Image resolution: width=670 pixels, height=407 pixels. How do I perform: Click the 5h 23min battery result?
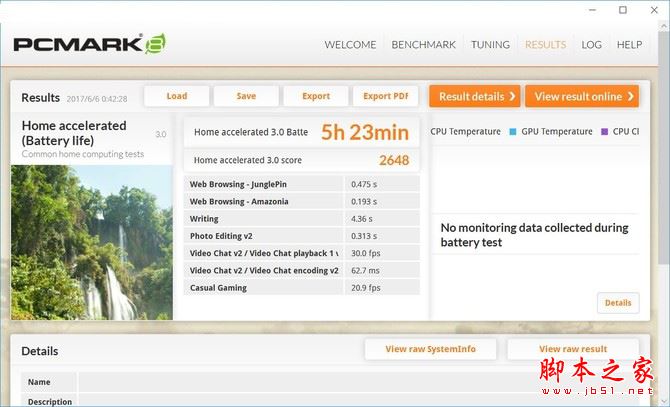(365, 132)
